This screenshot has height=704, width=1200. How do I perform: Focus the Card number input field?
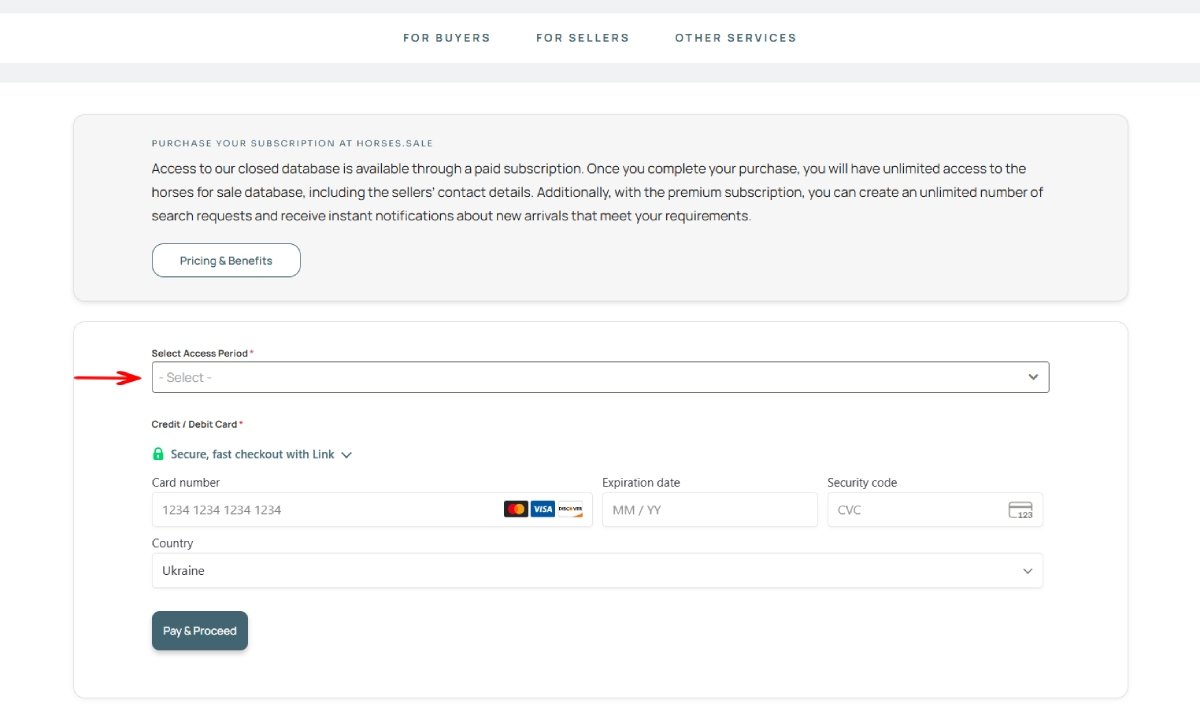pyautogui.click(x=325, y=510)
